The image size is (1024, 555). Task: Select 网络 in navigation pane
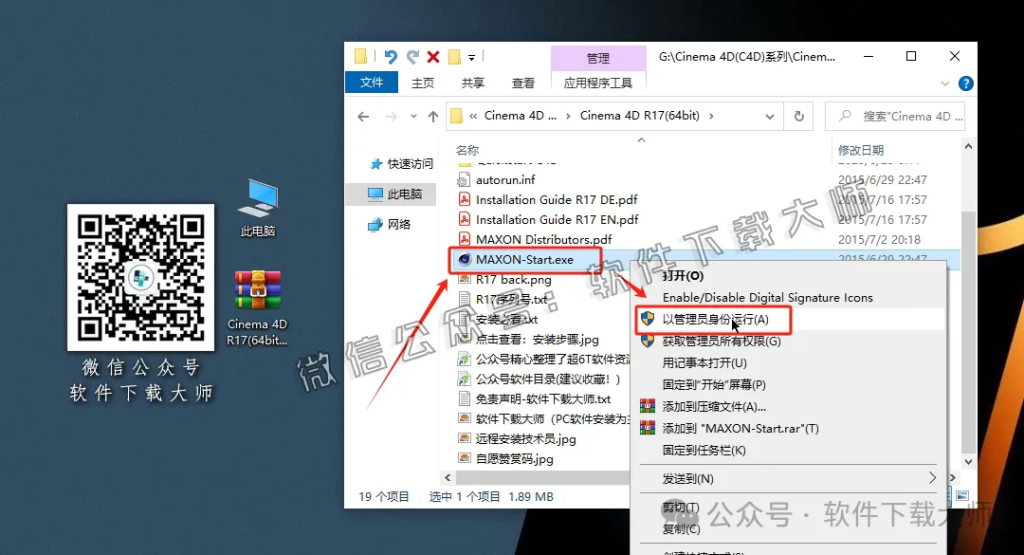pyautogui.click(x=390, y=225)
